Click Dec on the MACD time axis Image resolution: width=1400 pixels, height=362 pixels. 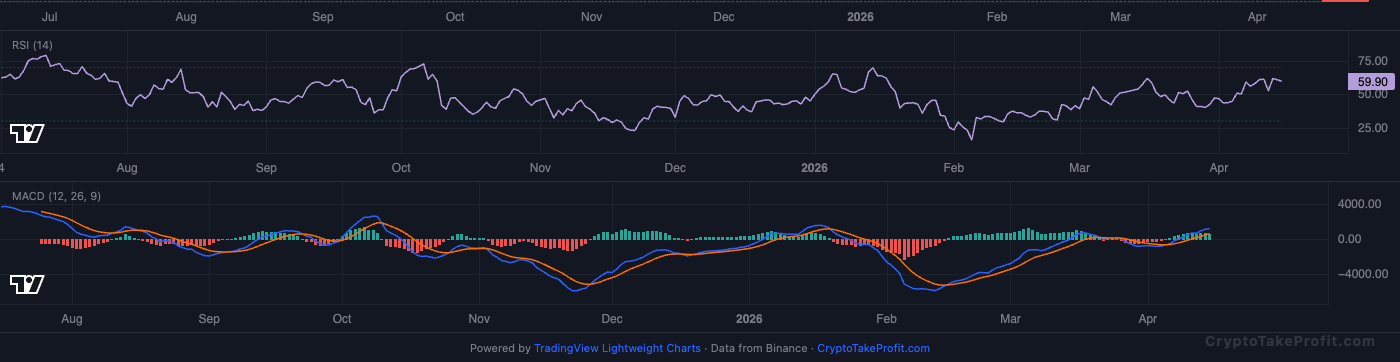coord(611,319)
